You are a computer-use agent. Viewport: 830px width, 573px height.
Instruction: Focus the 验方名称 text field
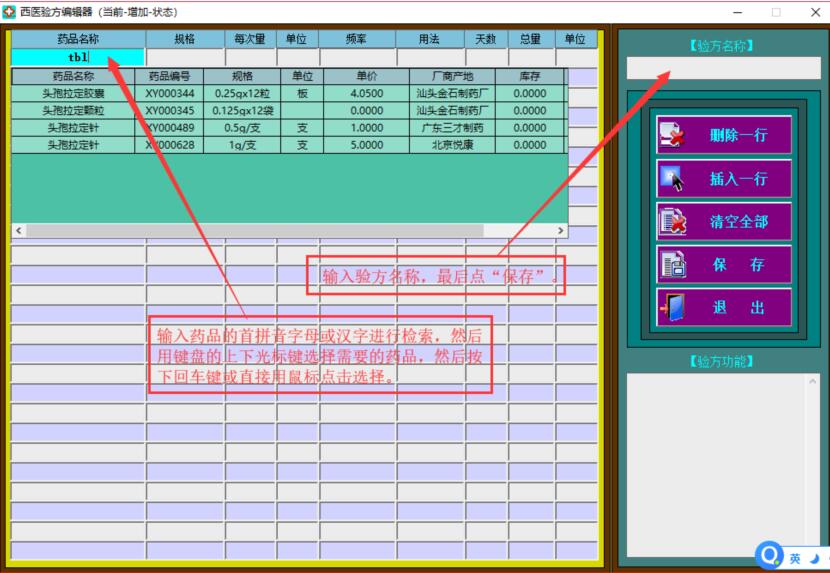(x=723, y=68)
